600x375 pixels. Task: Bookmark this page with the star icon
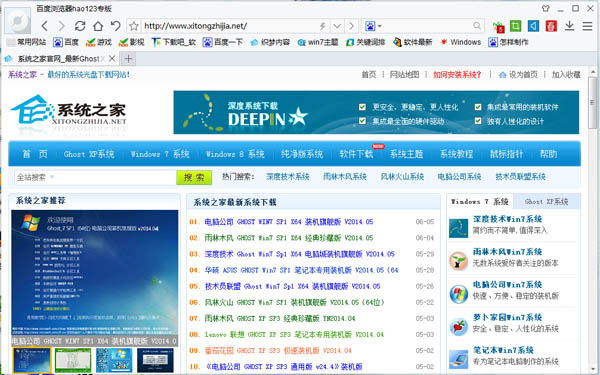pos(134,26)
